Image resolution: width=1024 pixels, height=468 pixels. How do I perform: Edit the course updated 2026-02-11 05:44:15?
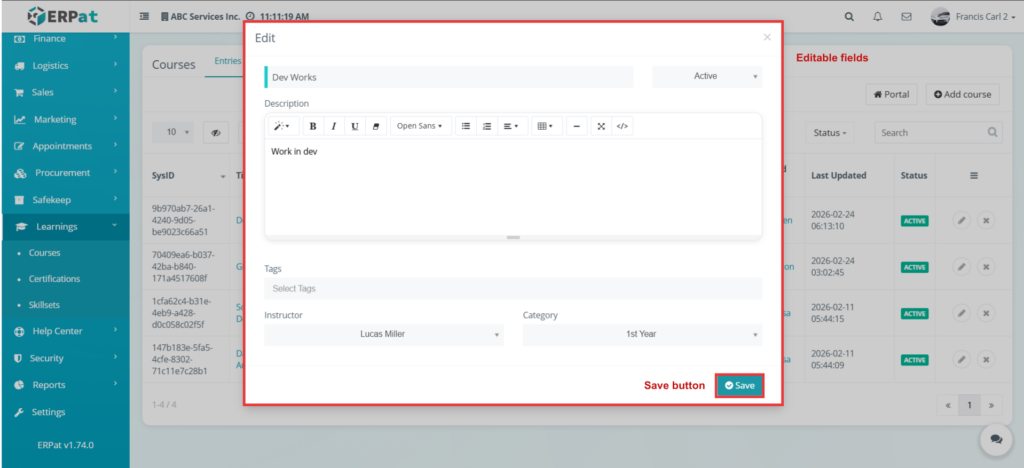[x=961, y=313]
